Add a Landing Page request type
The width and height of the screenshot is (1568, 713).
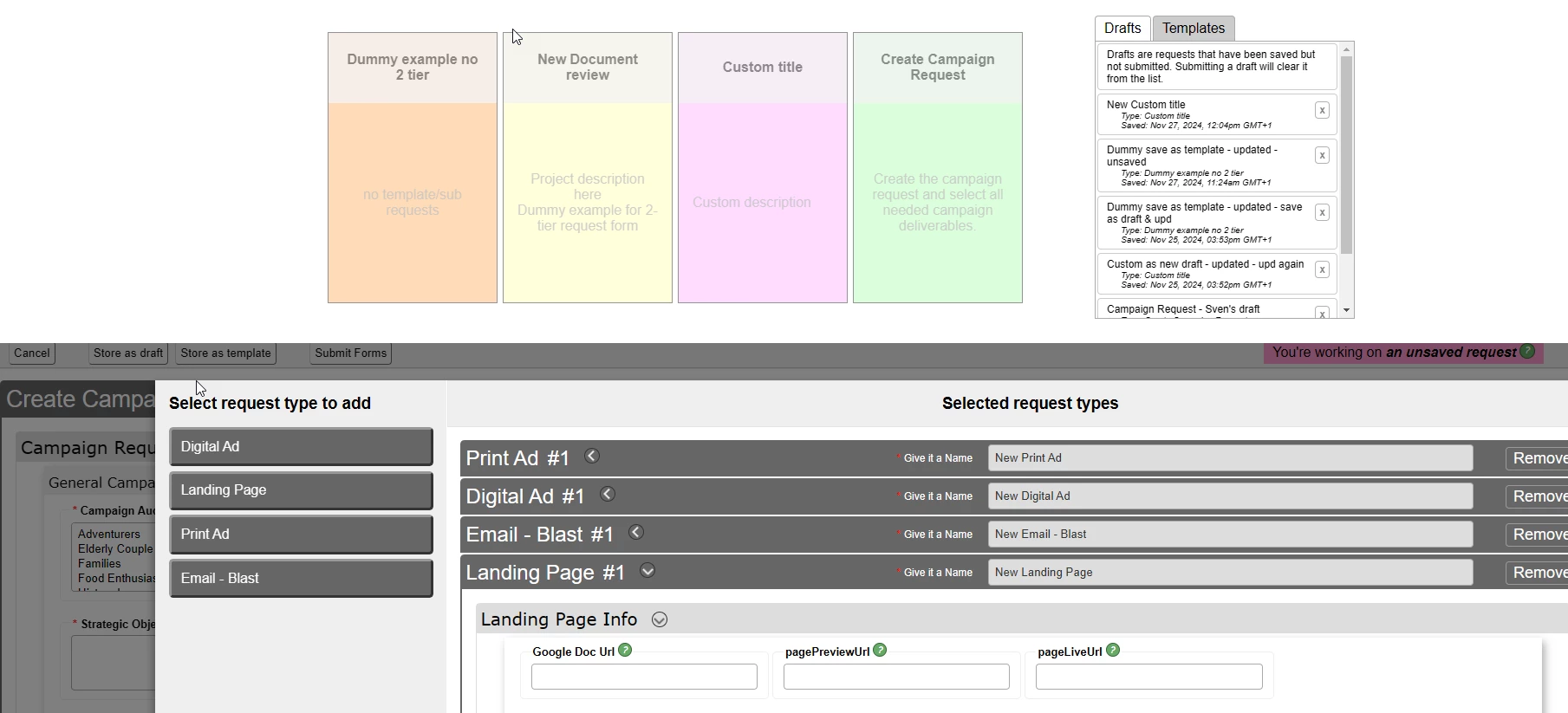click(x=301, y=490)
